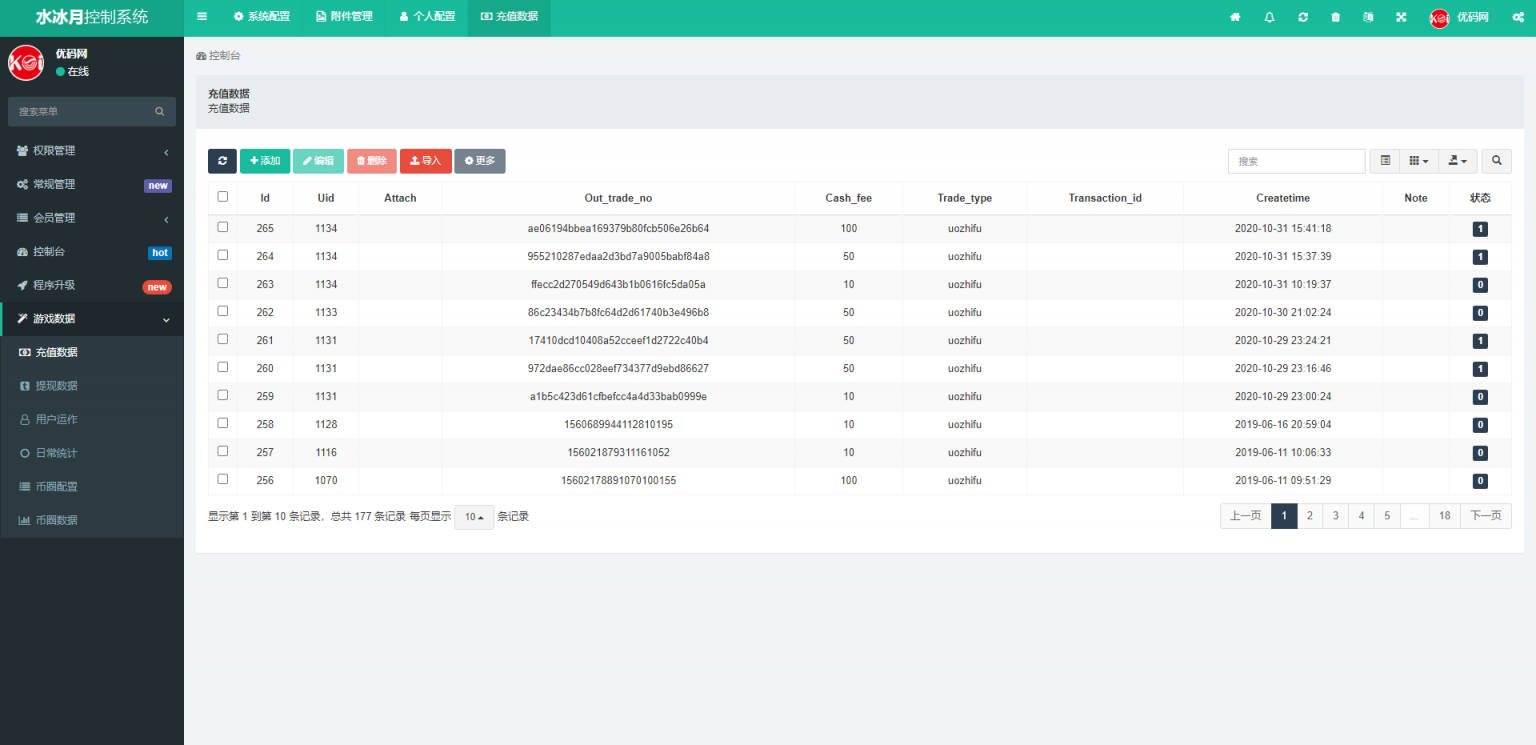Toggle the sidebar with the hamburger icon
Viewport: 1536px width, 745px height.
[x=202, y=17]
